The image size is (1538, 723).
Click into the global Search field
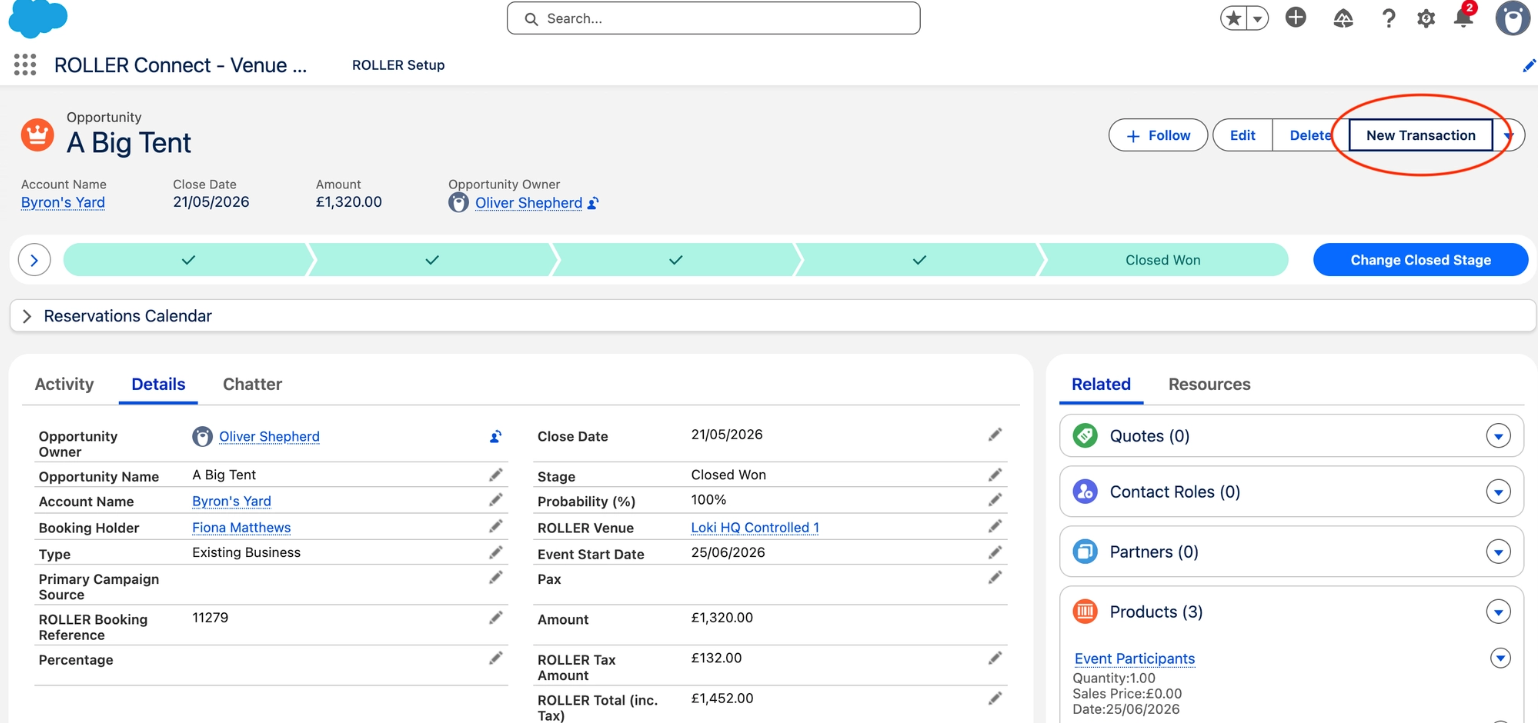714,18
